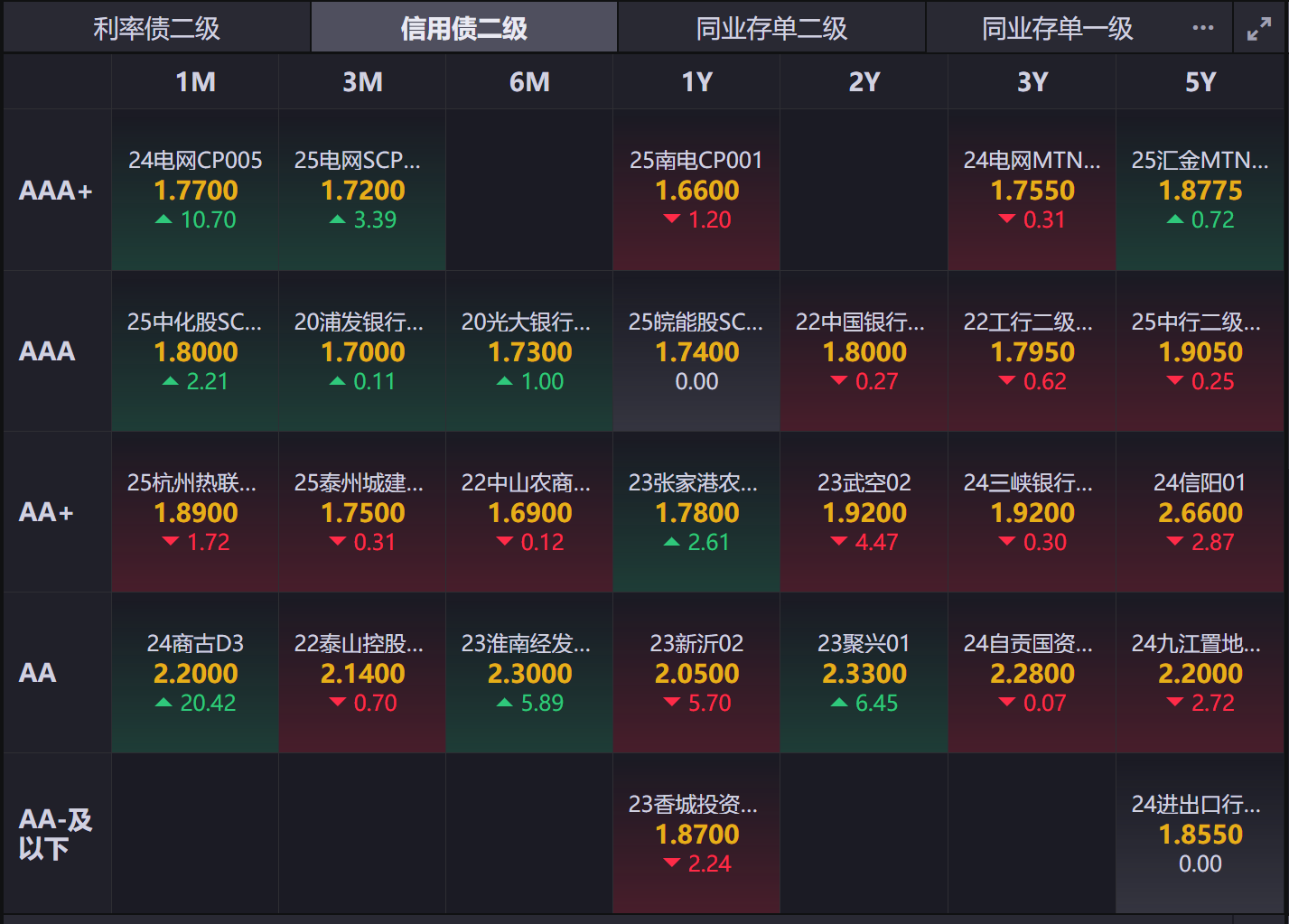Select the AA rating row label

click(x=57, y=673)
